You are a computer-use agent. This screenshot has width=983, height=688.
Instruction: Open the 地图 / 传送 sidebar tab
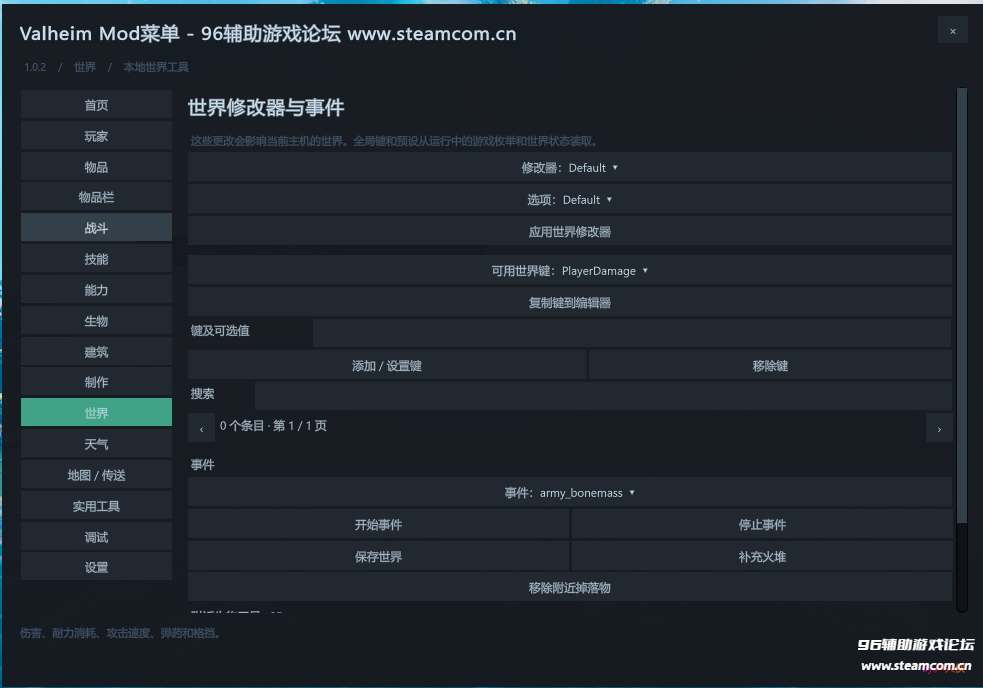pos(97,475)
